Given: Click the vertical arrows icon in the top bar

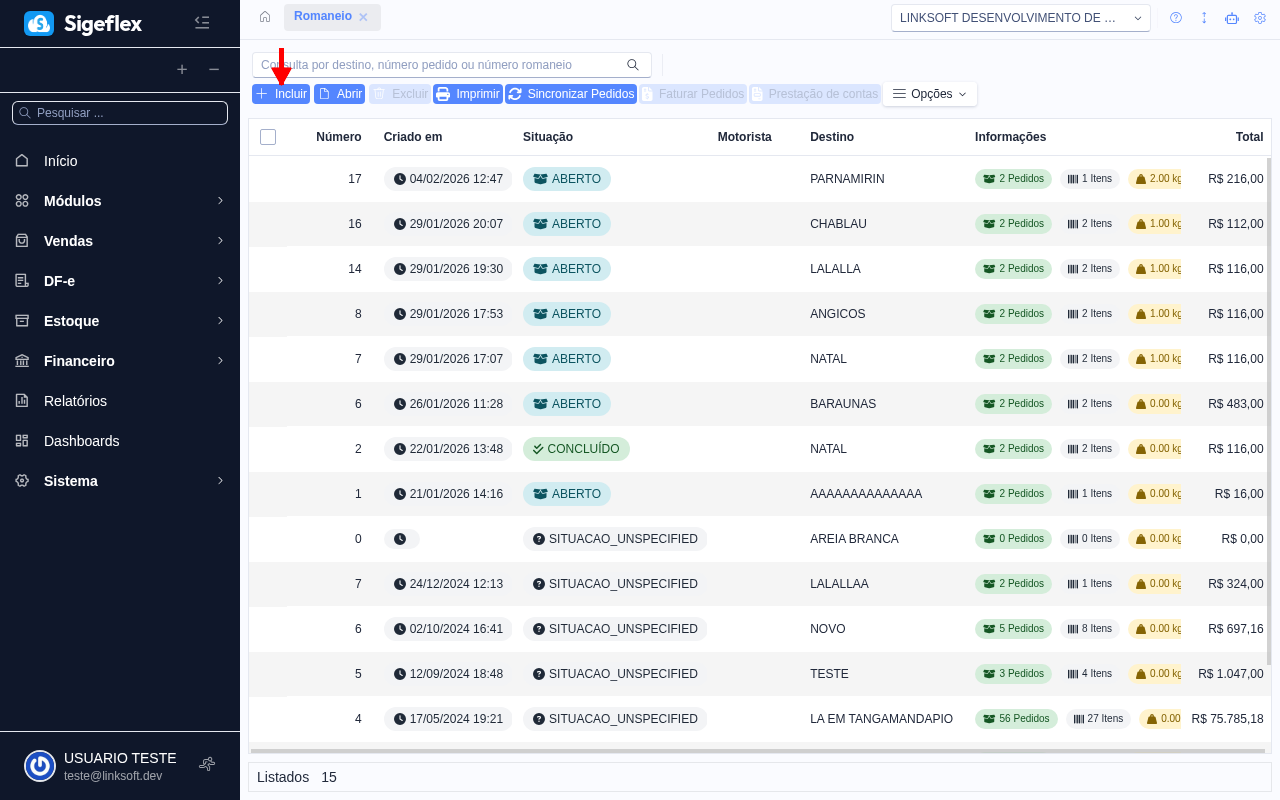Looking at the screenshot, I should (1204, 18).
